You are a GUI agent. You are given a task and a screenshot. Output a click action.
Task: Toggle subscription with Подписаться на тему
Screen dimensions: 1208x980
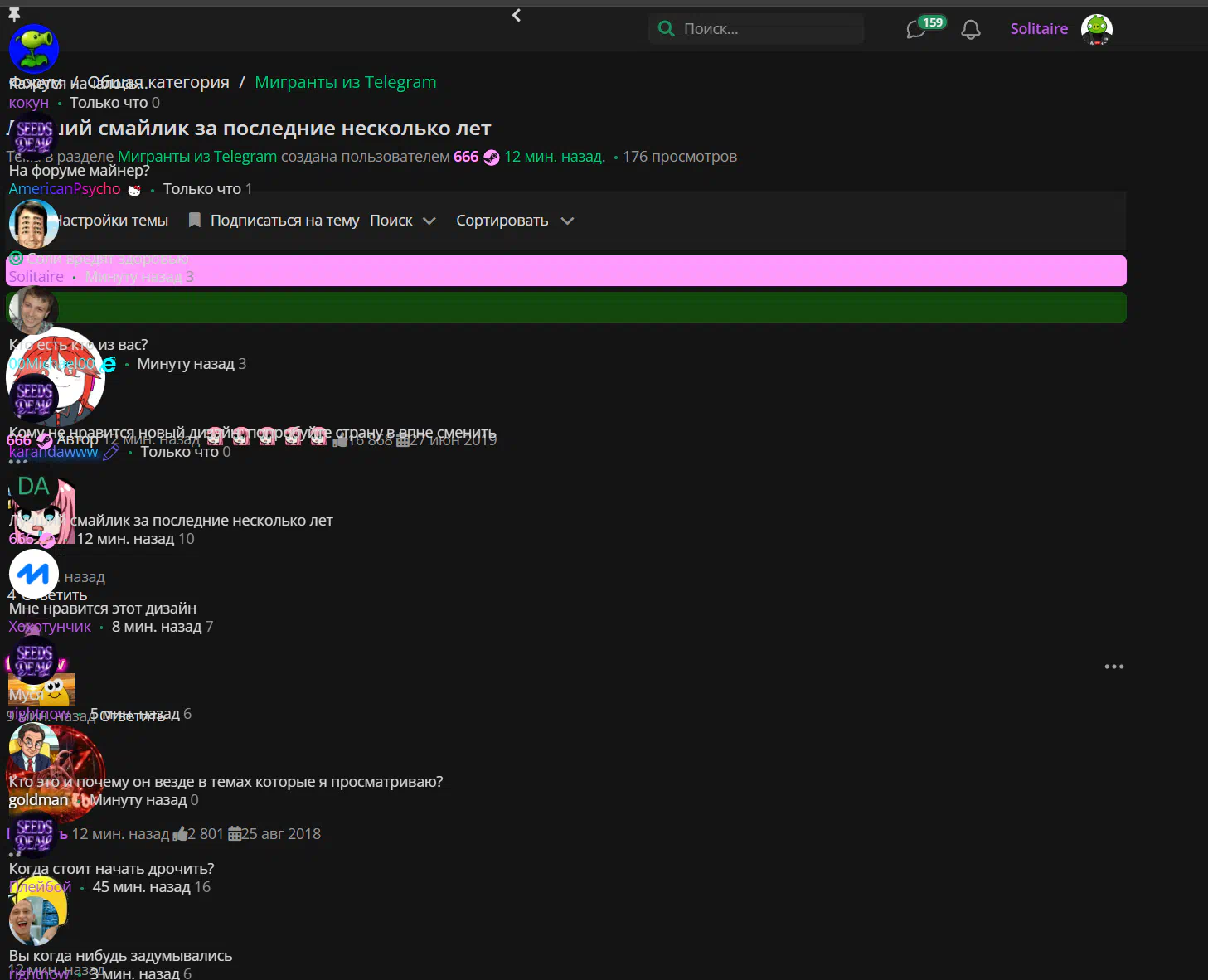[x=274, y=221]
